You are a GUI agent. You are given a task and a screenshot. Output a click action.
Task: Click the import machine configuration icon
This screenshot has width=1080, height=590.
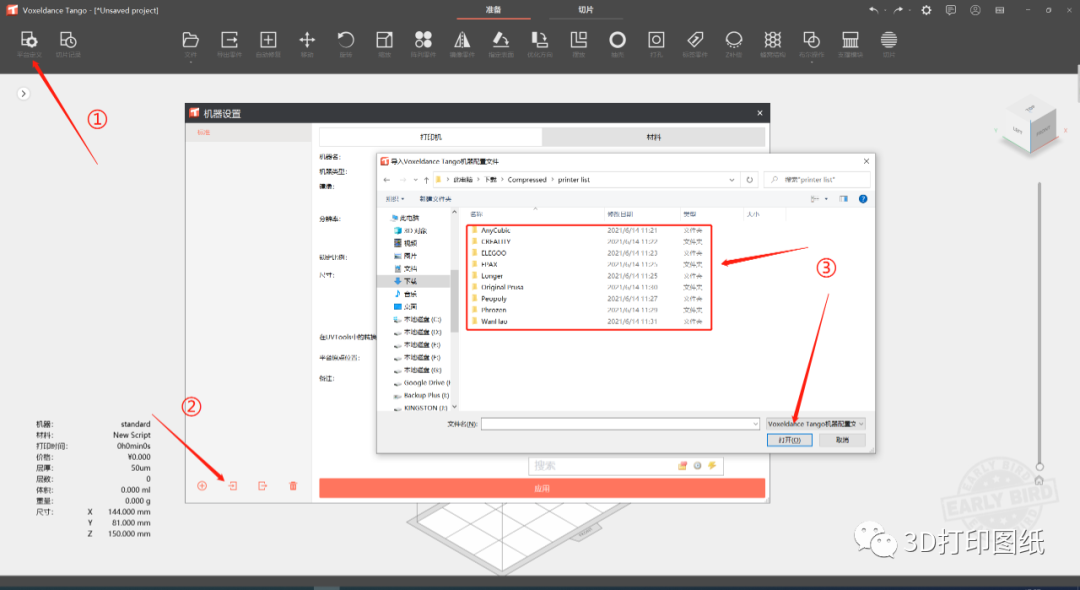[x=233, y=486]
